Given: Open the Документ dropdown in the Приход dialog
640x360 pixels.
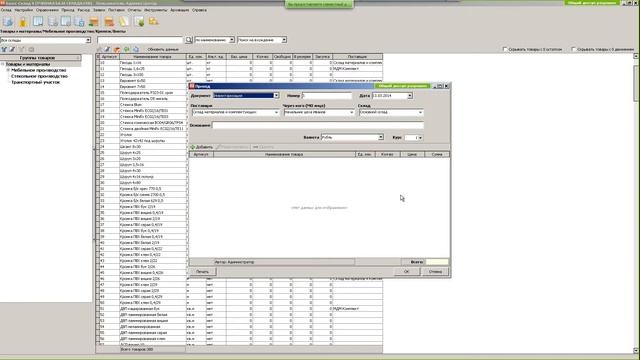Looking at the screenshot, I should click(276, 96).
